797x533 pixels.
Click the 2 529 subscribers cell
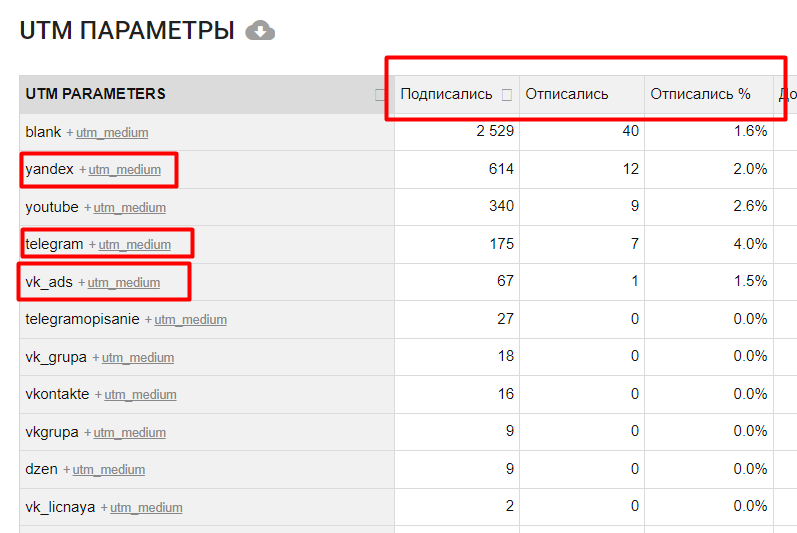(456, 131)
